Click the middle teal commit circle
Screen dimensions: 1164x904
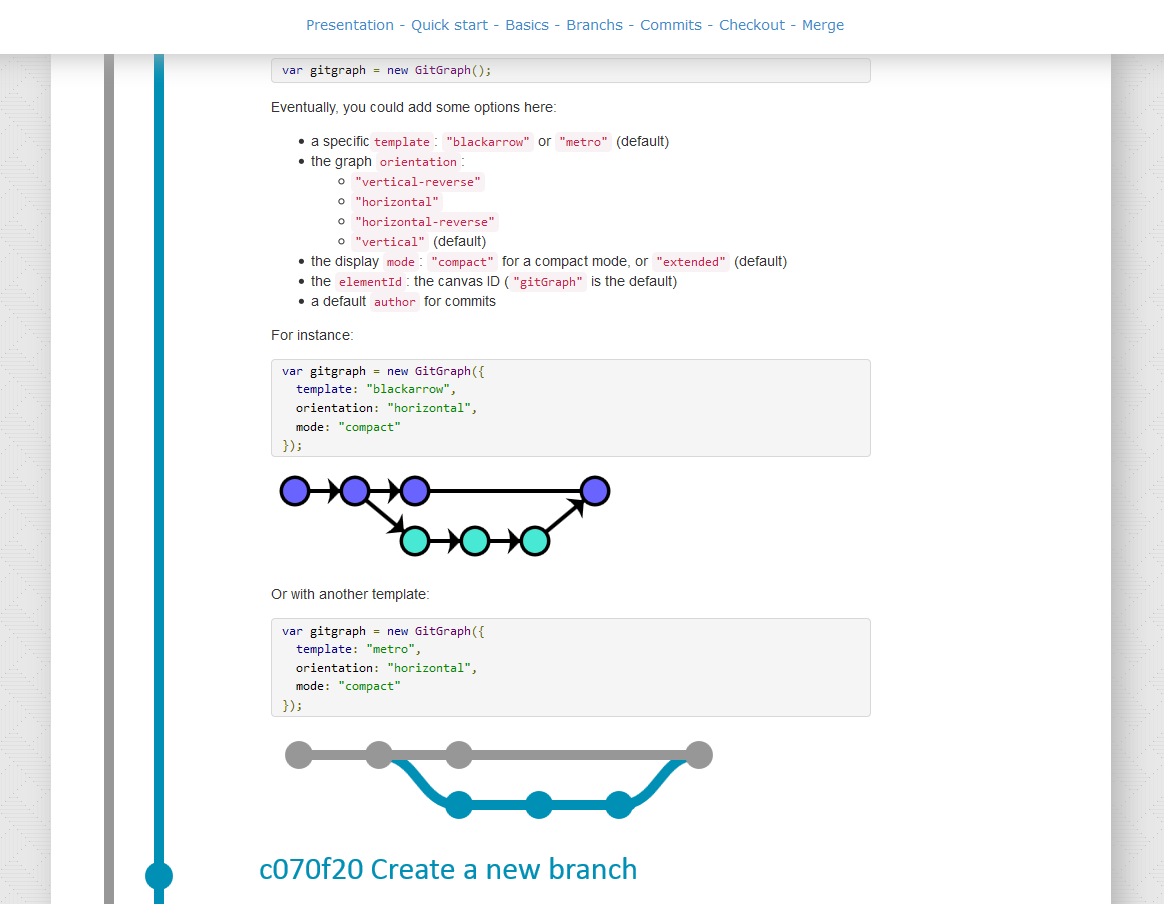[x=474, y=540]
